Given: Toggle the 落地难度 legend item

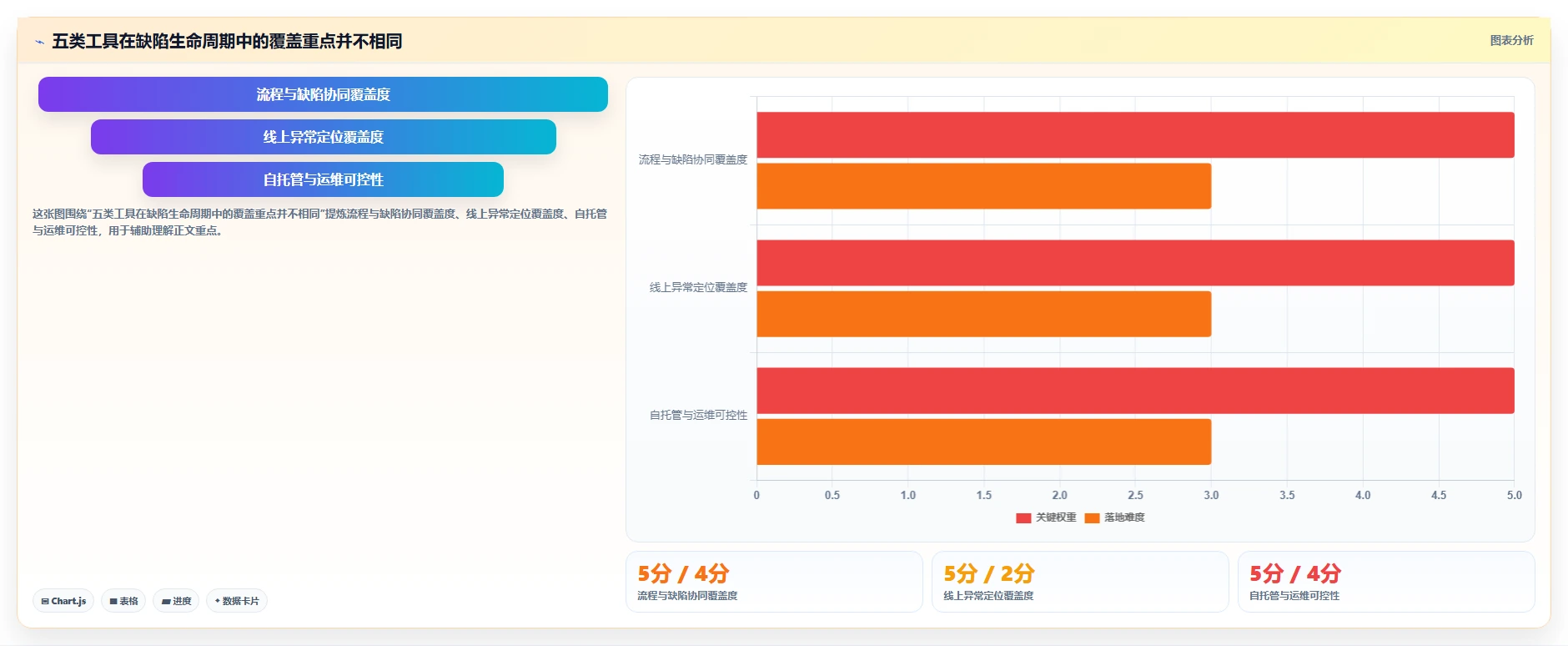Looking at the screenshot, I should point(1114,517).
